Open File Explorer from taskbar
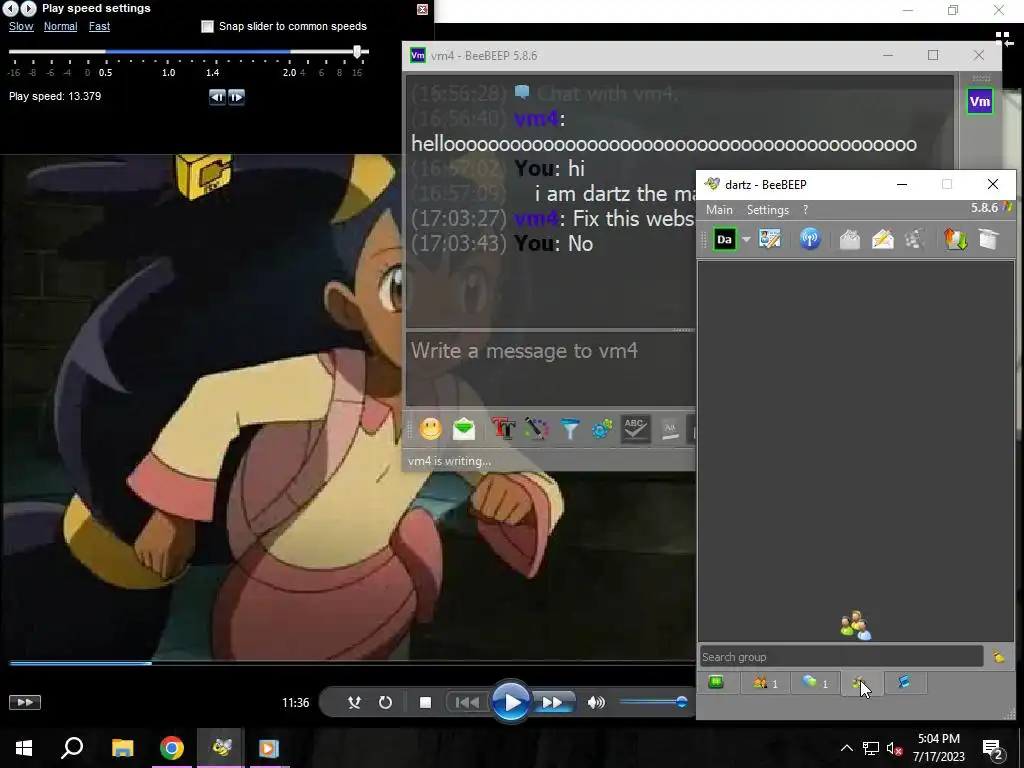 tap(122, 748)
